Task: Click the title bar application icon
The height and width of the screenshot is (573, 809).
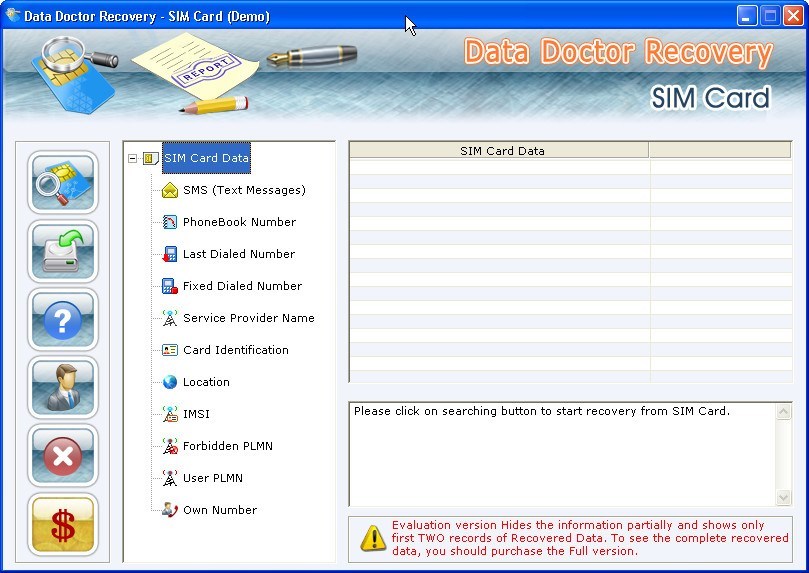Action: pos(12,15)
